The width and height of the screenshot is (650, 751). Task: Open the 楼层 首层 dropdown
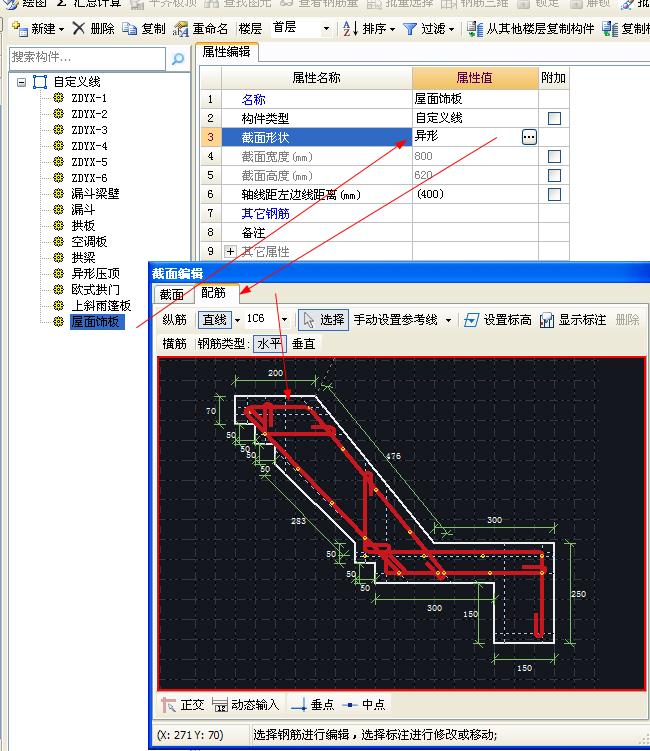tap(326, 29)
